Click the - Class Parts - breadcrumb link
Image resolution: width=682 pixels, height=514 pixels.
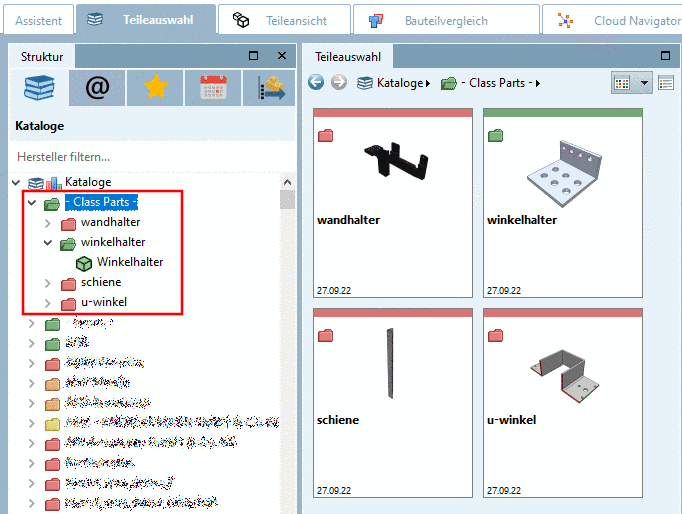[497, 83]
